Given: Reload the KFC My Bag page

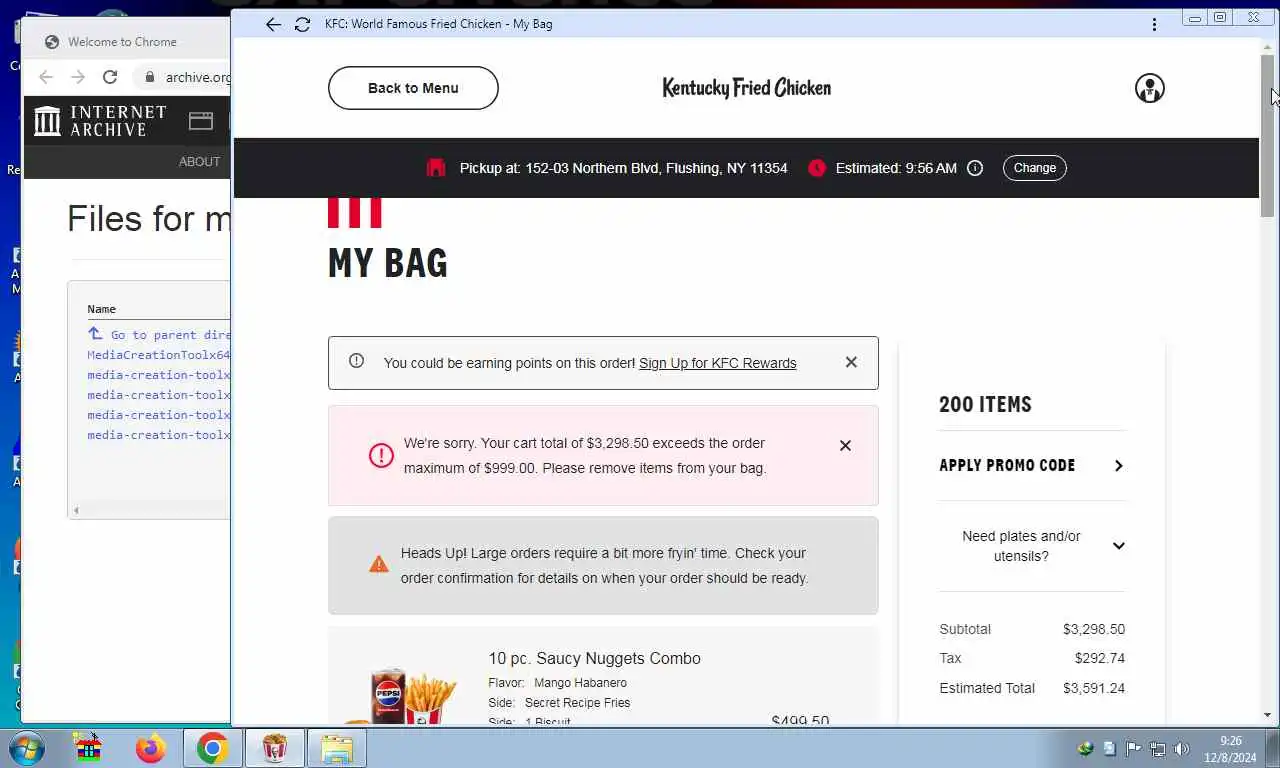Looking at the screenshot, I should point(302,24).
